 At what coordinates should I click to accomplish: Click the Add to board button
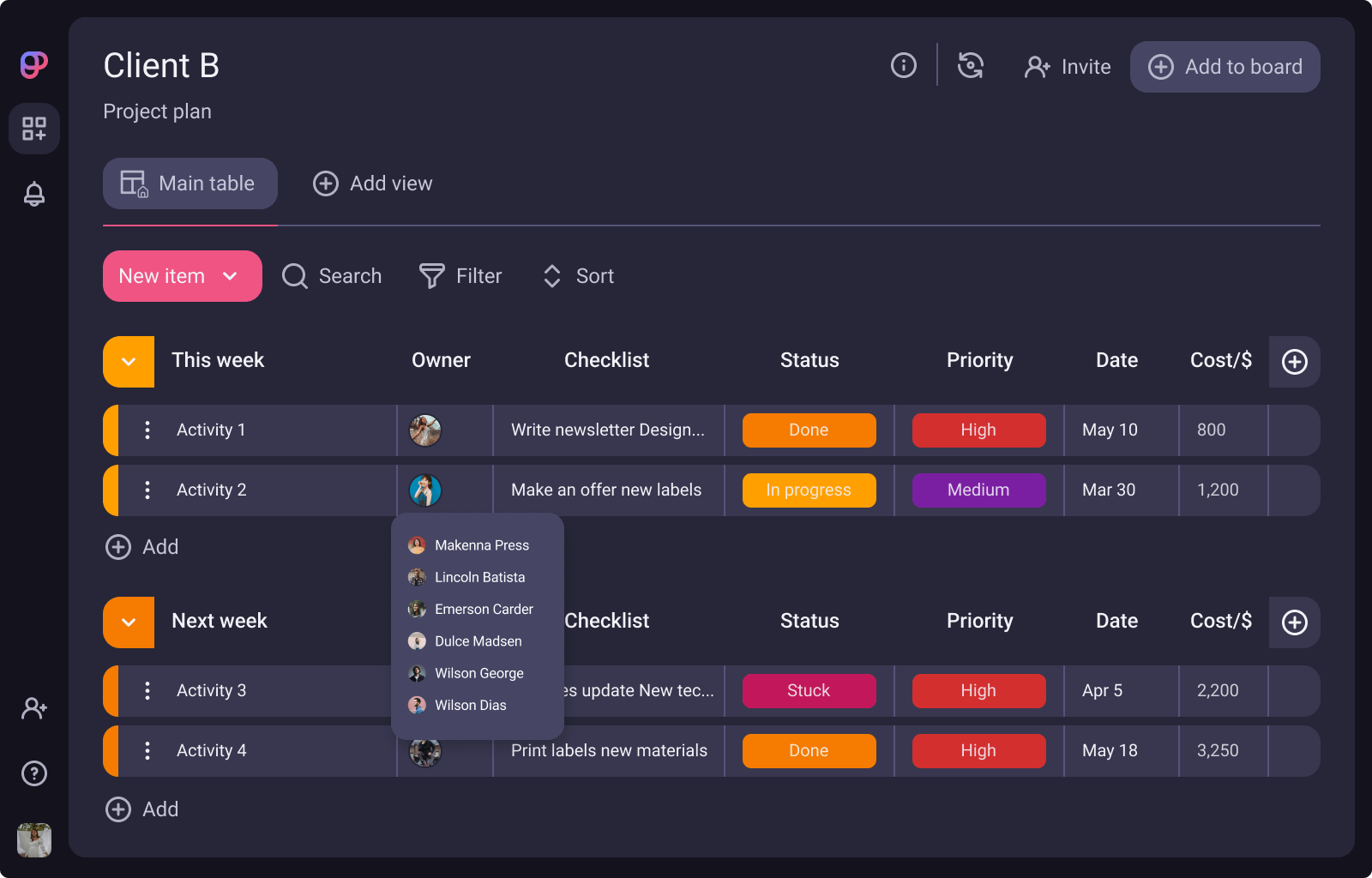tap(1225, 67)
